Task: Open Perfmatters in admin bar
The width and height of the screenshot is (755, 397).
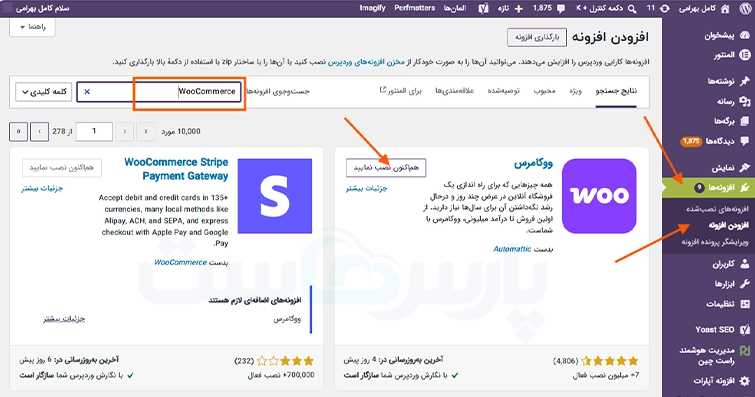Action: 415,8
